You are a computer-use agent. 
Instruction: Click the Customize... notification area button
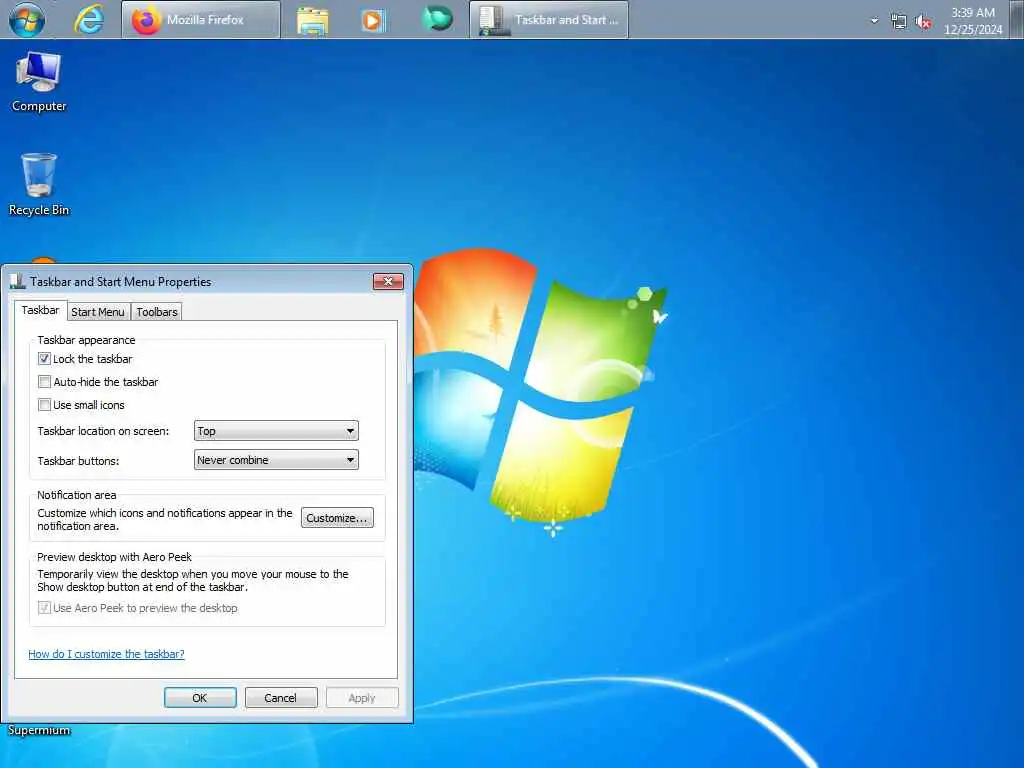pyautogui.click(x=338, y=518)
